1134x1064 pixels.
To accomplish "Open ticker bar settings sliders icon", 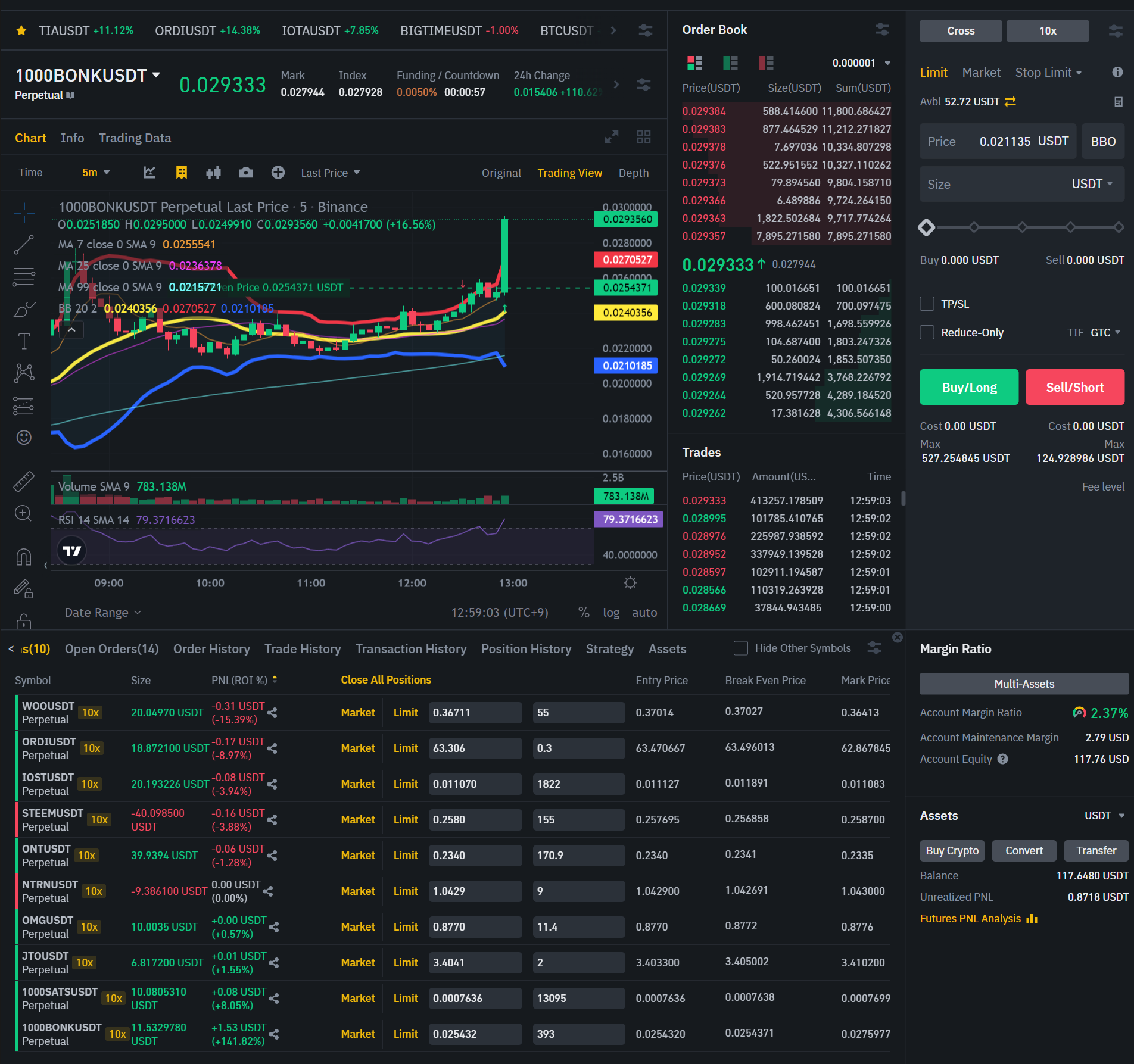I will pos(646,30).
